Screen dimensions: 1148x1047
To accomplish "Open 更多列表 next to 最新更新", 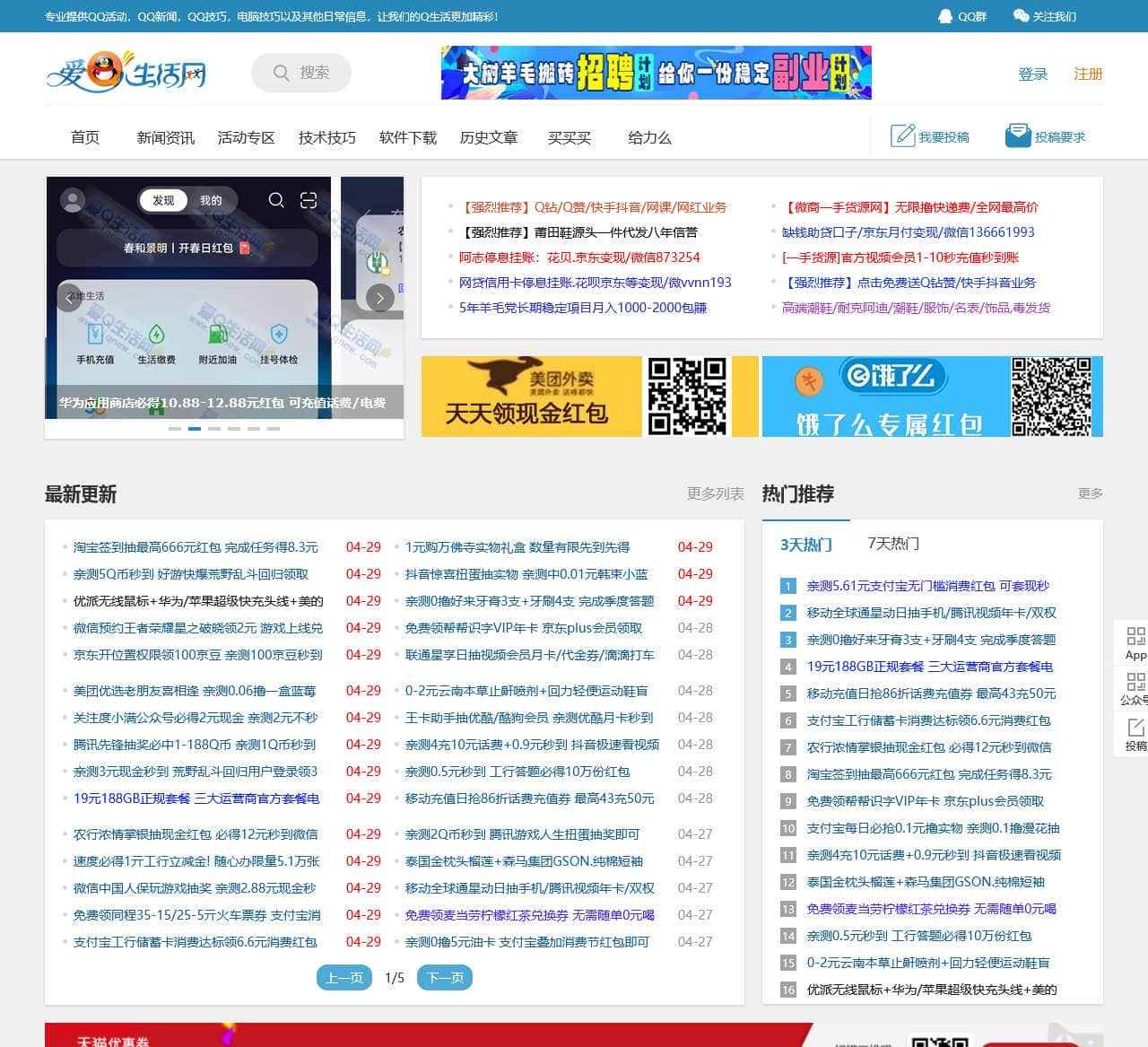I will click(715, 493).
